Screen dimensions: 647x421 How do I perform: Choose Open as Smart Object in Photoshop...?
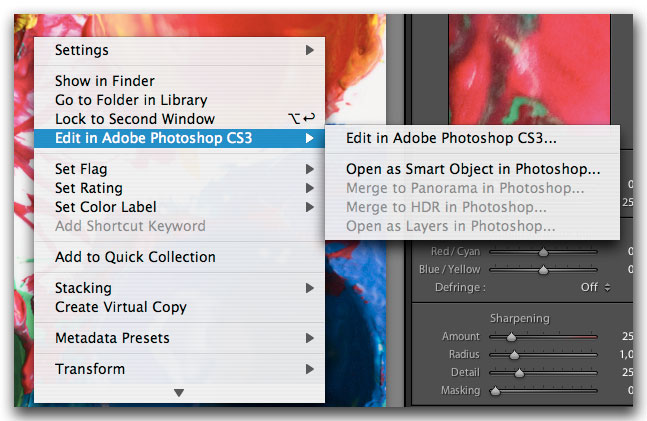click(x=472, y=169)
